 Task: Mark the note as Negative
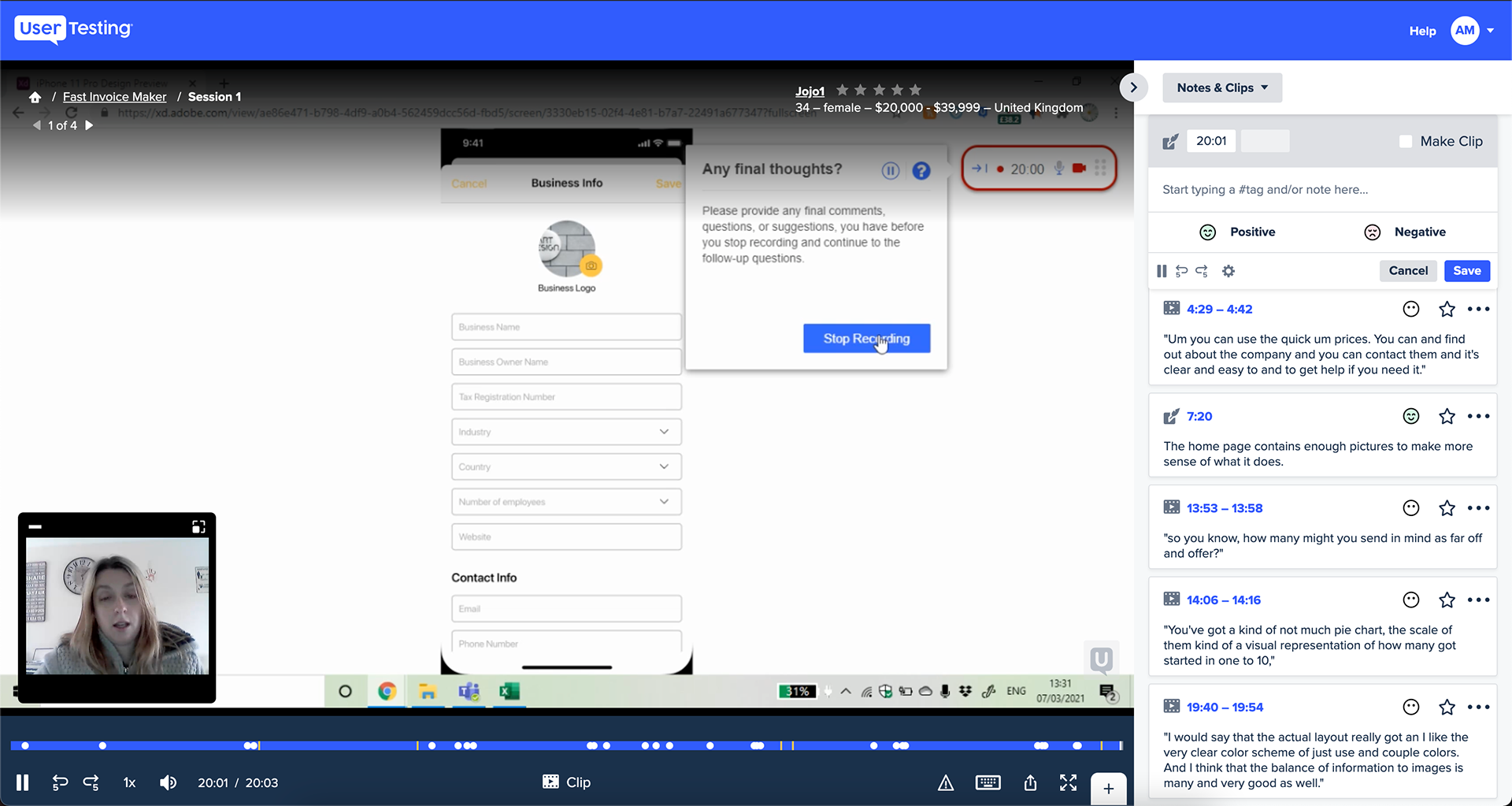[x=1405, y=232]
